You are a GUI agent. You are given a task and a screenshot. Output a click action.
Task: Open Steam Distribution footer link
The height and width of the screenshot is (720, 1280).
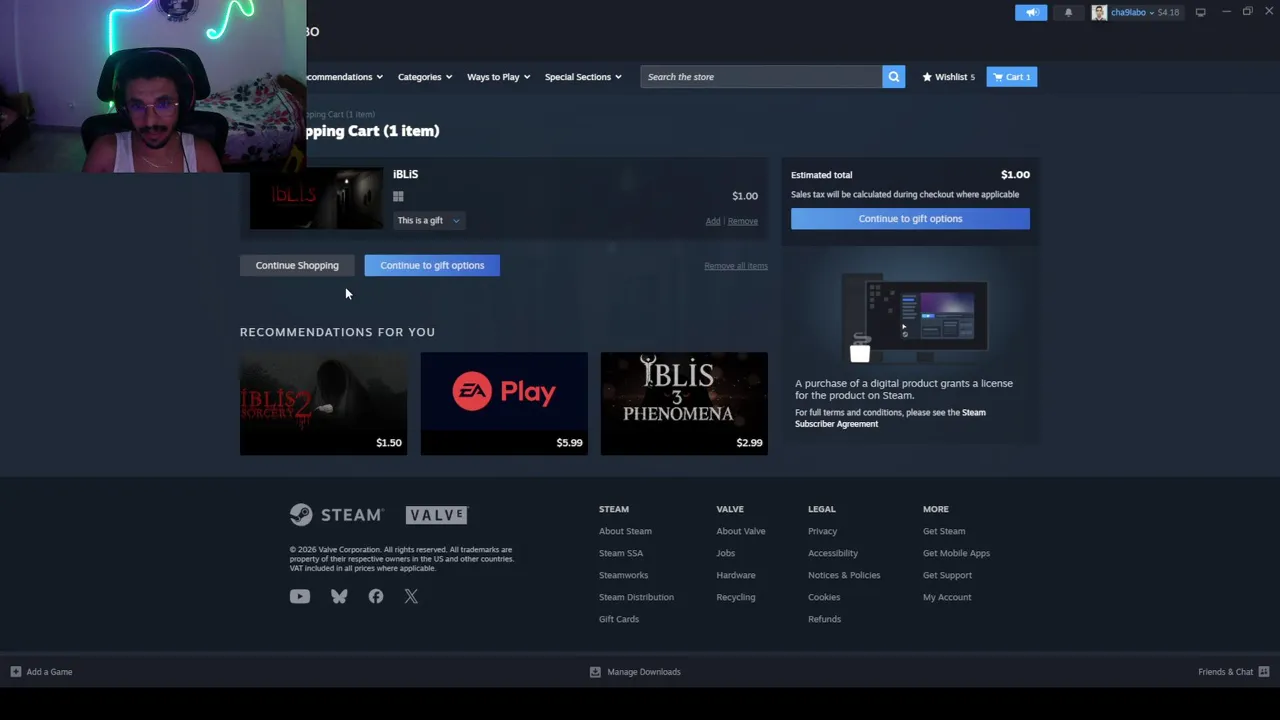click(x=636, y=597)
